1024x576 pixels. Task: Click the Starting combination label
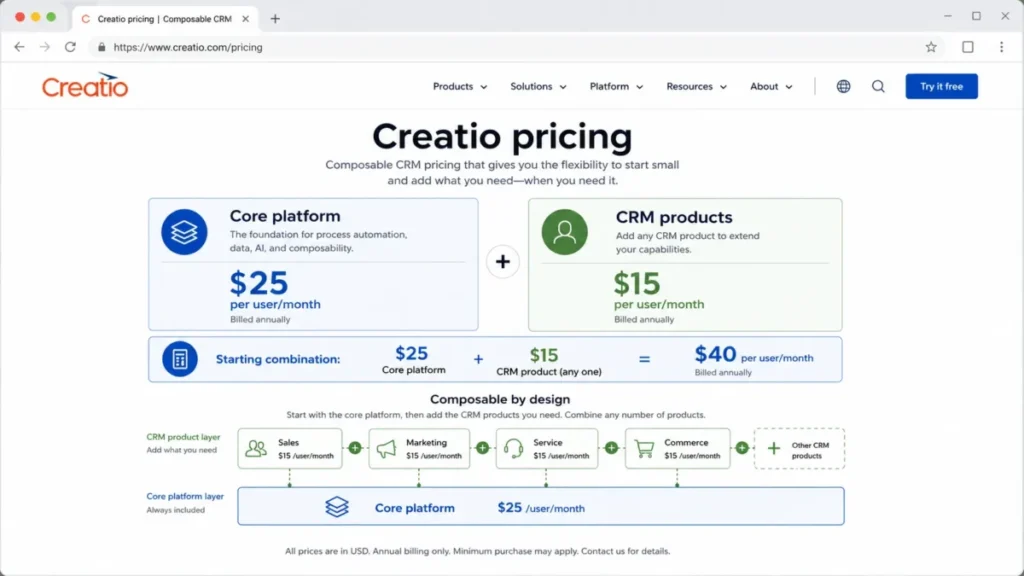(278, 359)
